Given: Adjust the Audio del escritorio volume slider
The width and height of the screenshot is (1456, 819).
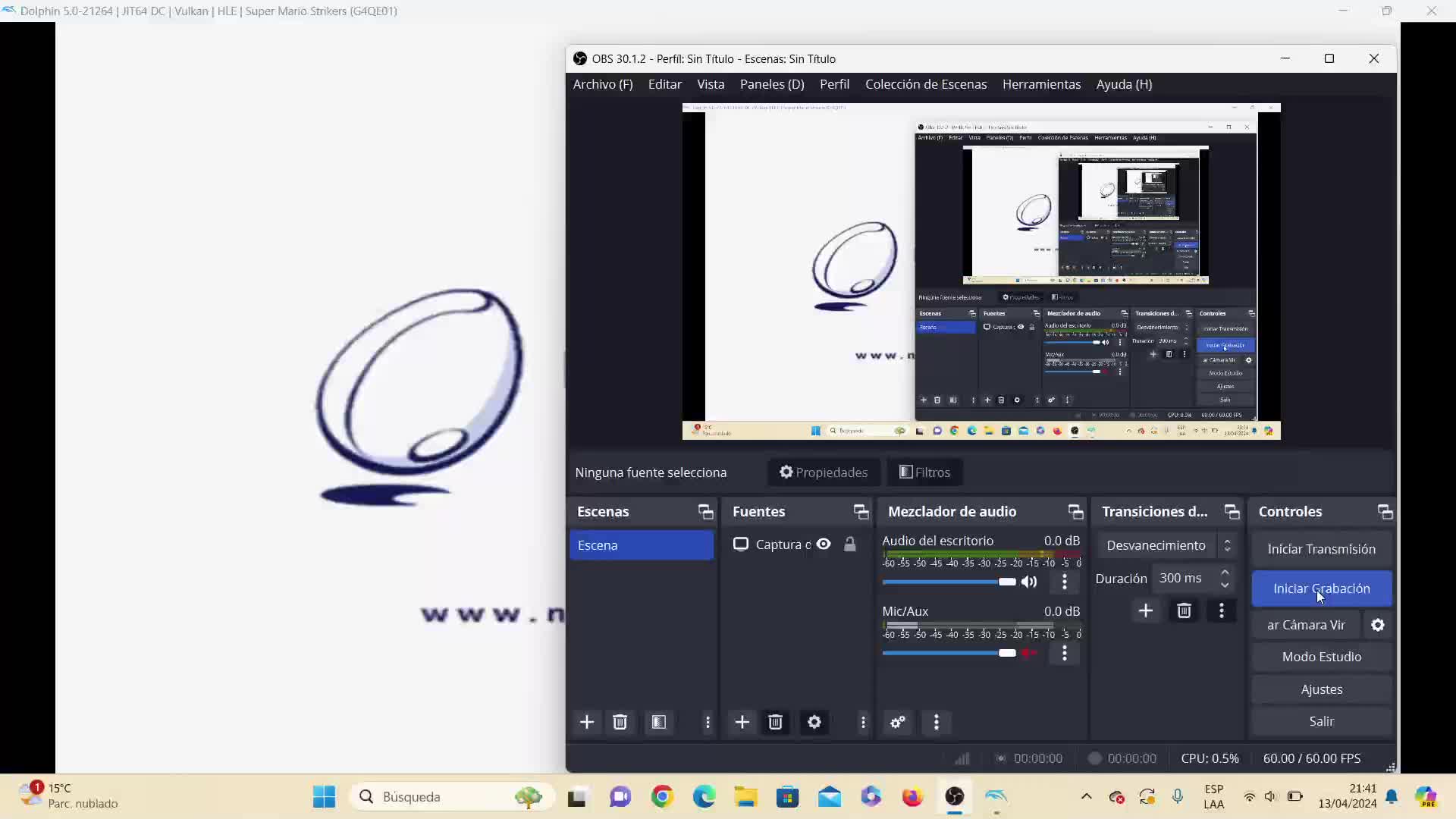Looking at the screenshot, I should (949, 582).
